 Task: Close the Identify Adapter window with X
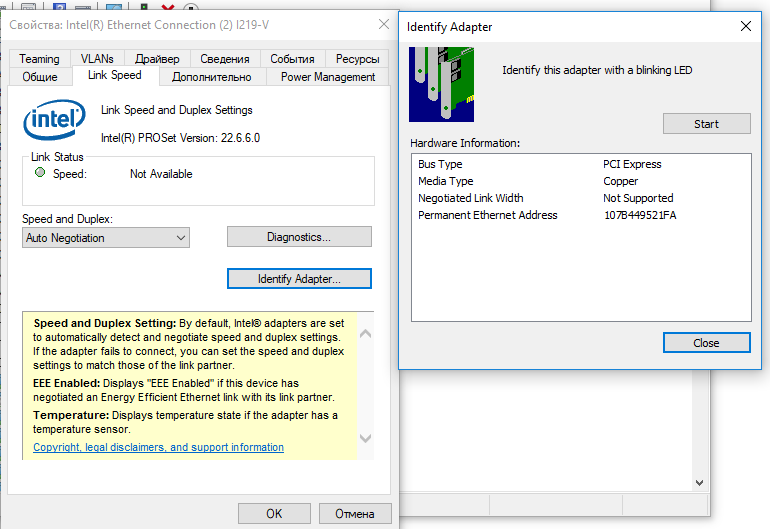click(745, 26)
